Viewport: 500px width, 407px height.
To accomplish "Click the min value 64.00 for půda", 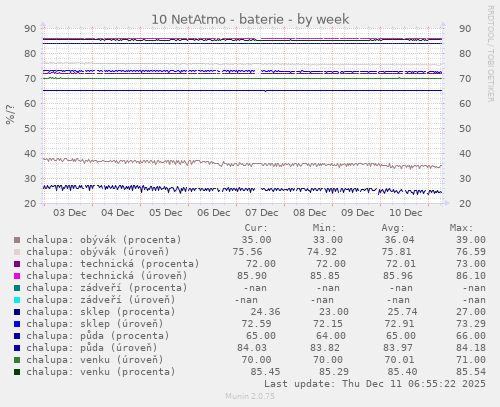I will (331, 336).
